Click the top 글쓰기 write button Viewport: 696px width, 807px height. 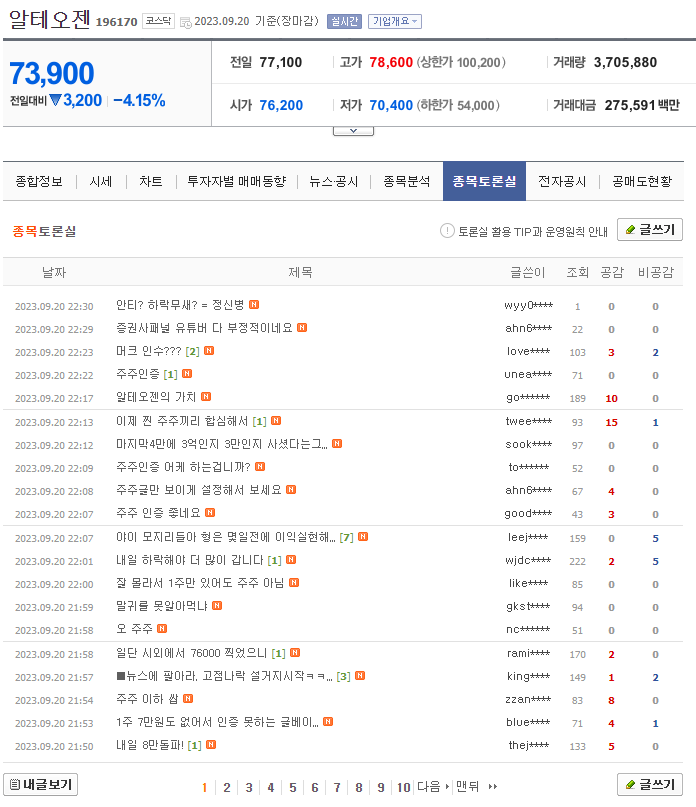[650, 230]
